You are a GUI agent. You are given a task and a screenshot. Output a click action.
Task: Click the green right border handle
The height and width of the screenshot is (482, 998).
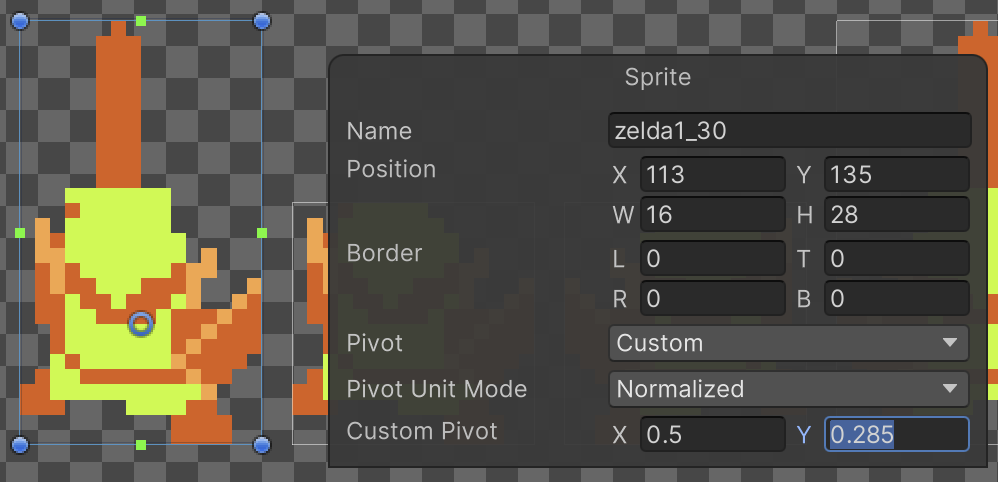(x=262, y=232)
